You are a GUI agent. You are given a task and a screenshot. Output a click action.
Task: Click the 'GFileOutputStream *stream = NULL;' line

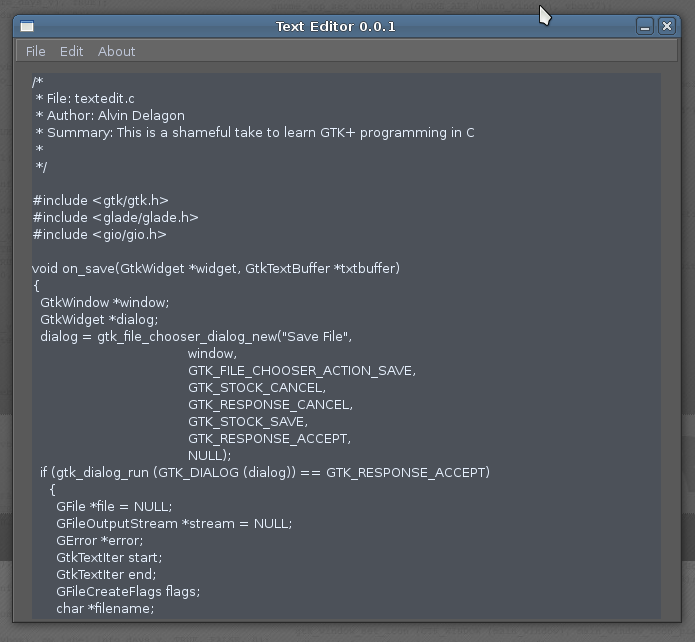(174, 524)
